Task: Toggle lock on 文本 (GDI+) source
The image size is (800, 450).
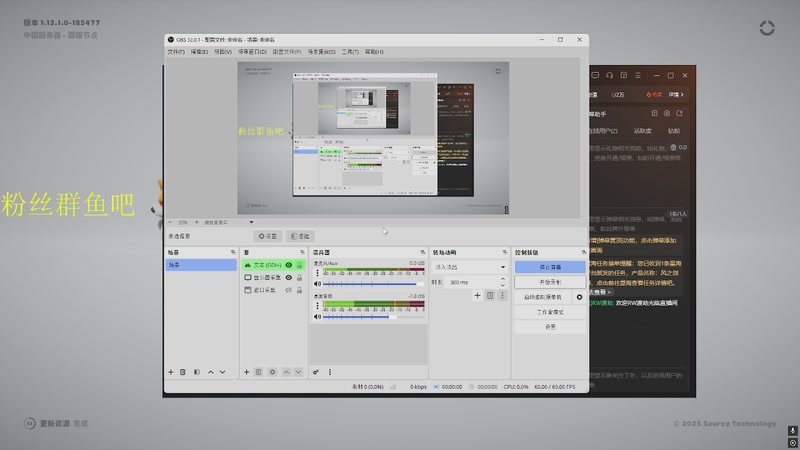Action: click(299, 265)
